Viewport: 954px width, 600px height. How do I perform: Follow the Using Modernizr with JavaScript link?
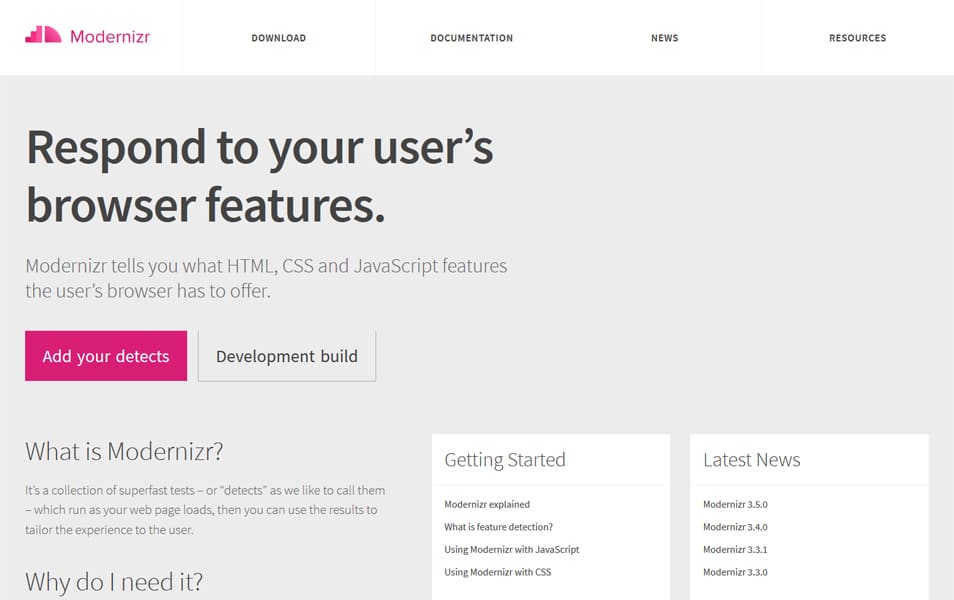pyautogui.click(x=511, y=550)
